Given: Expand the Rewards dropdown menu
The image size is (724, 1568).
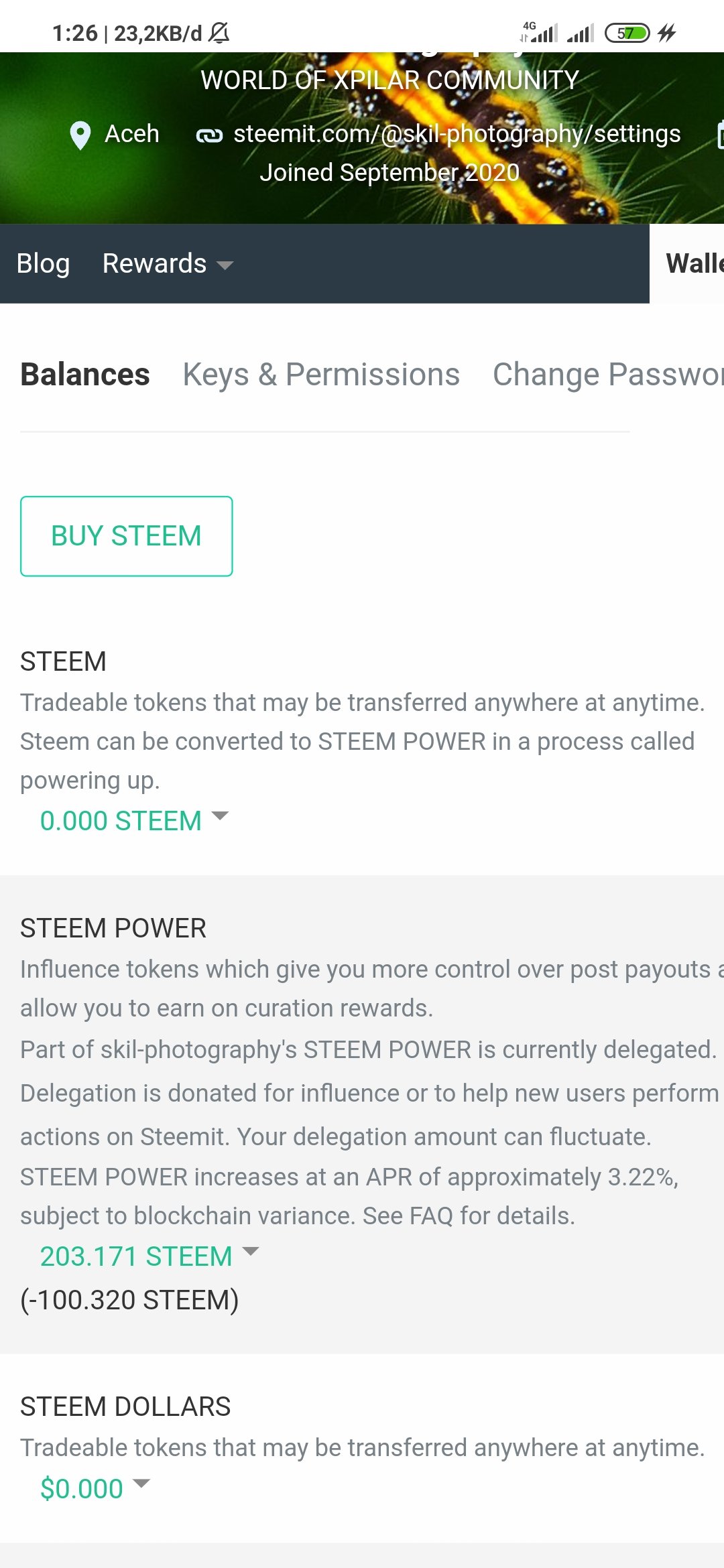Looking at the screenshot, I should tap(168, 263).
